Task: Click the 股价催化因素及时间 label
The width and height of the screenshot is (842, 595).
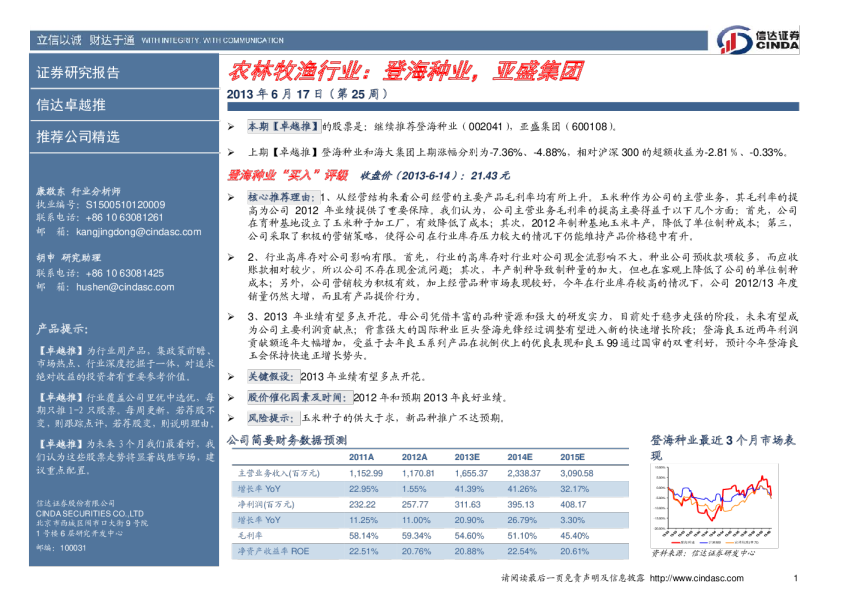Action: click(300, 397)
